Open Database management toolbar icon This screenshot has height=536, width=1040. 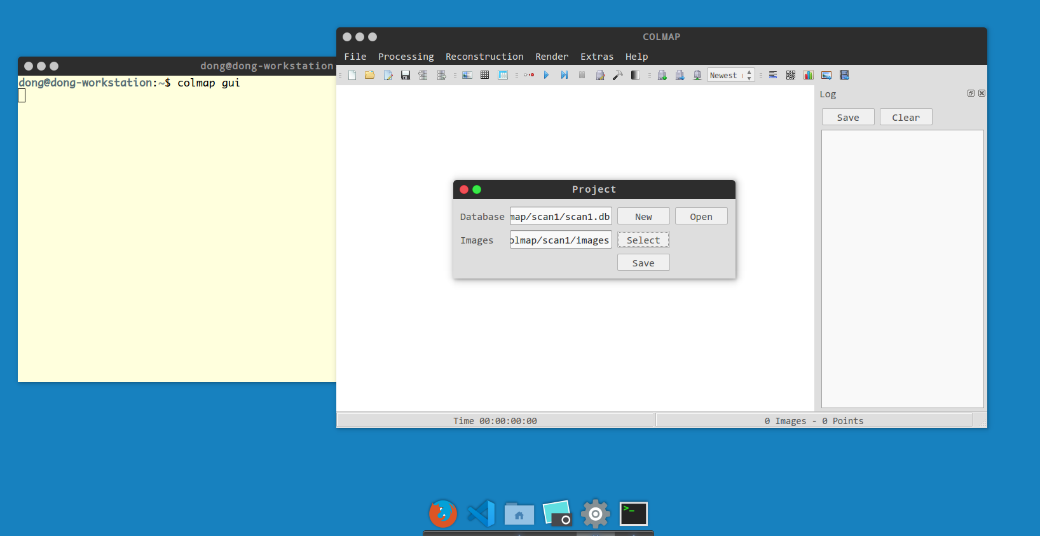click(x=503, y=75)
